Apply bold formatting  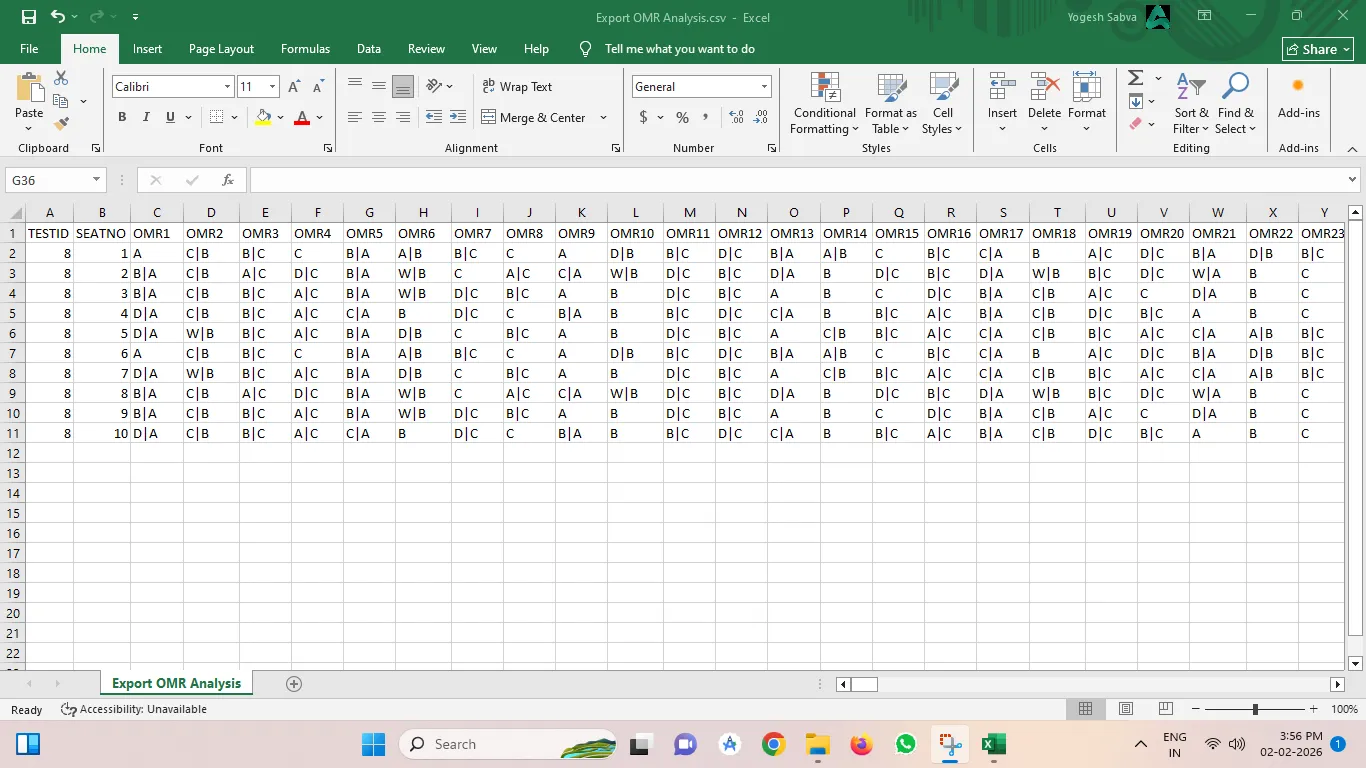point(121,117)
